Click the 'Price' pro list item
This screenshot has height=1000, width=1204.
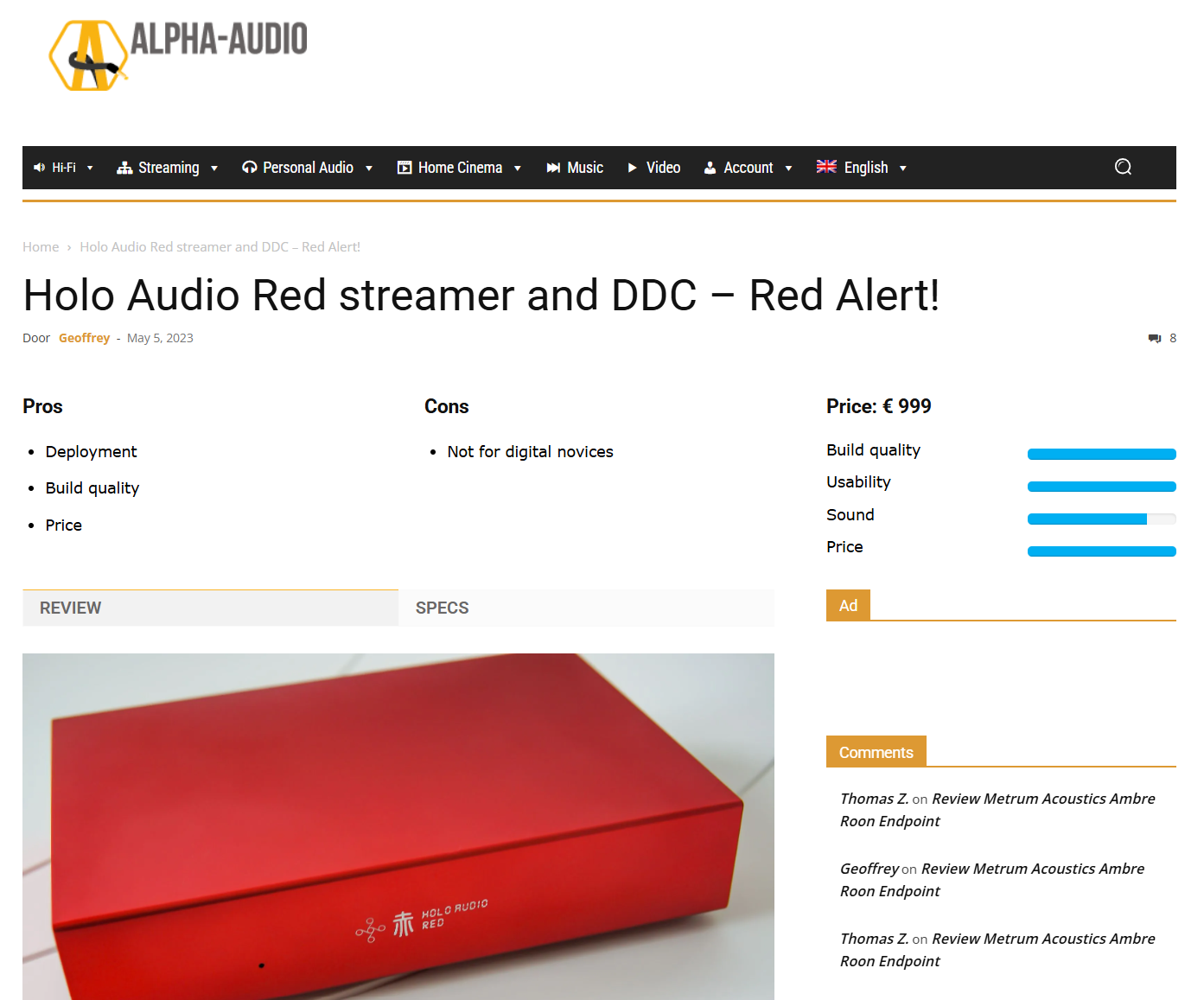click(63, 525)
